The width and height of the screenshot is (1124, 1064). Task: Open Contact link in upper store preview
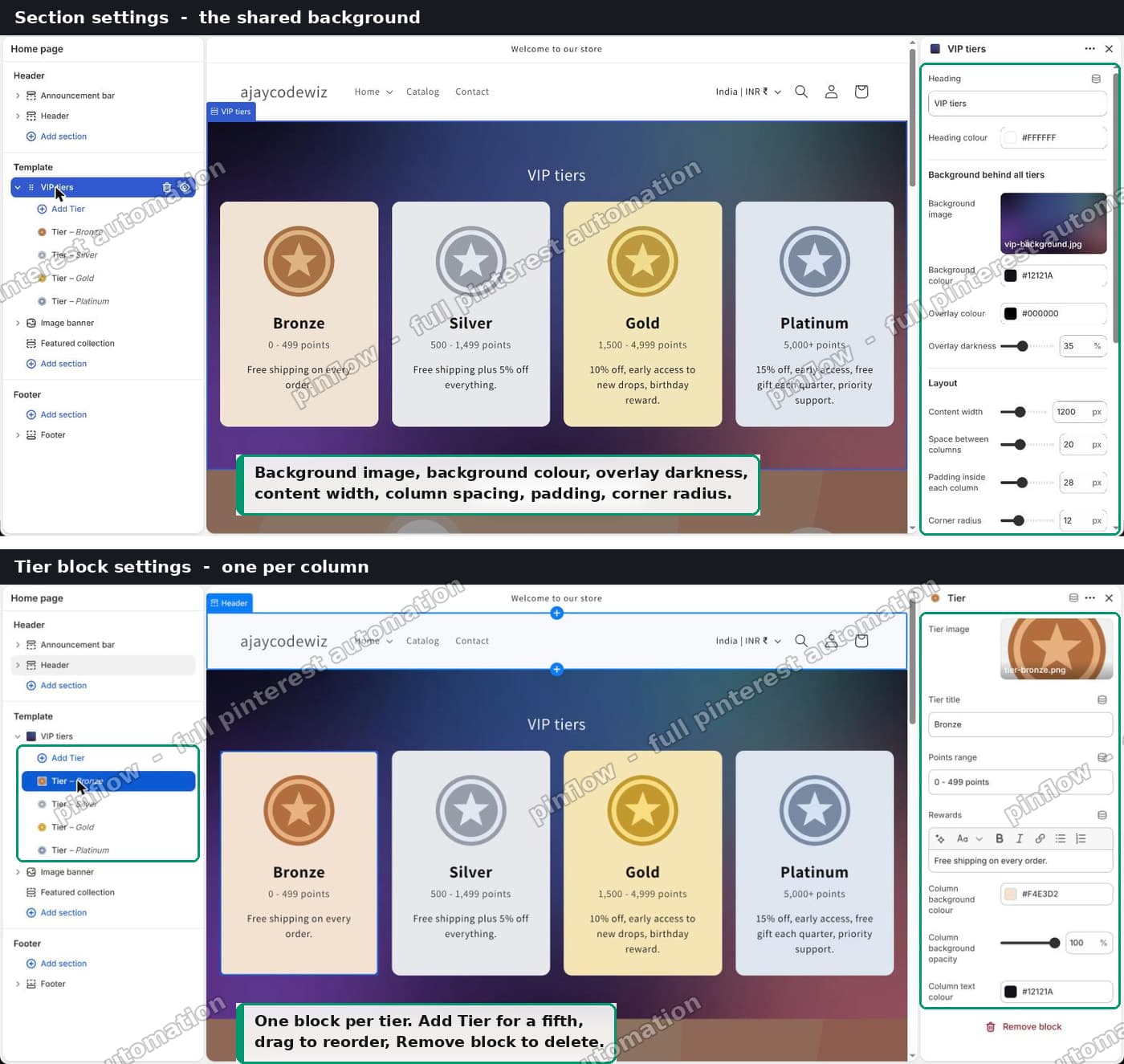[x=472, y=92]
